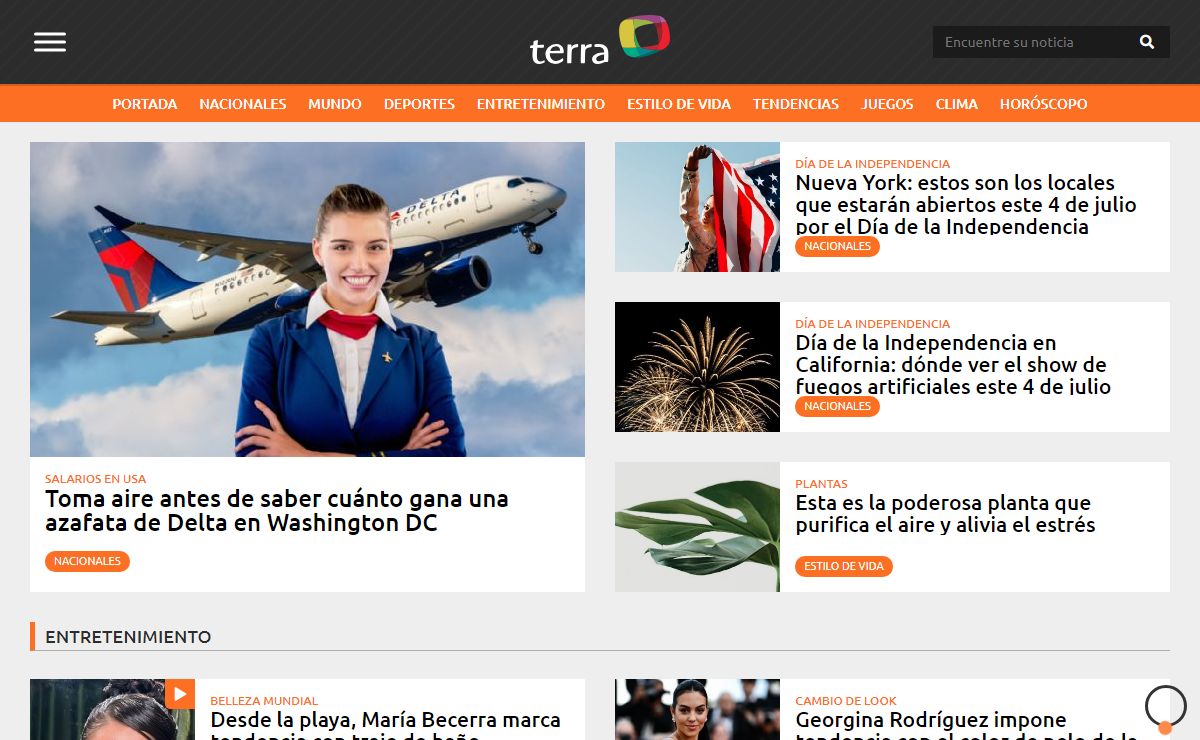
Task: Click DÍA DE LA INDEPENDENCIA label above Nueva York headline
Action: tap(872, 164)
